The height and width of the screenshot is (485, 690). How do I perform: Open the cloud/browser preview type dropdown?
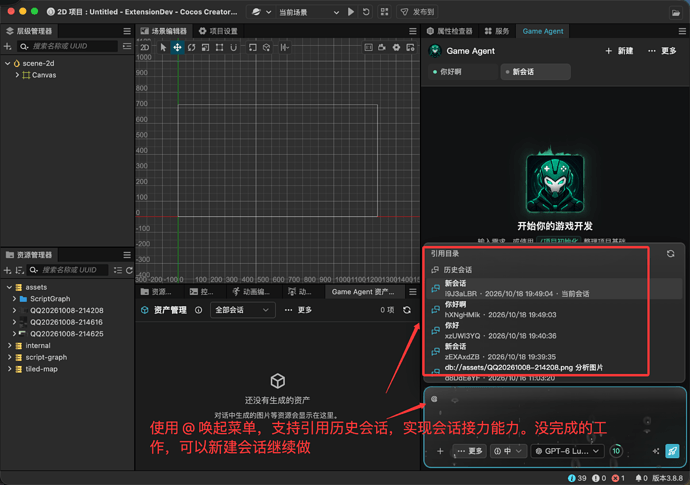click(x=261, y=12)
